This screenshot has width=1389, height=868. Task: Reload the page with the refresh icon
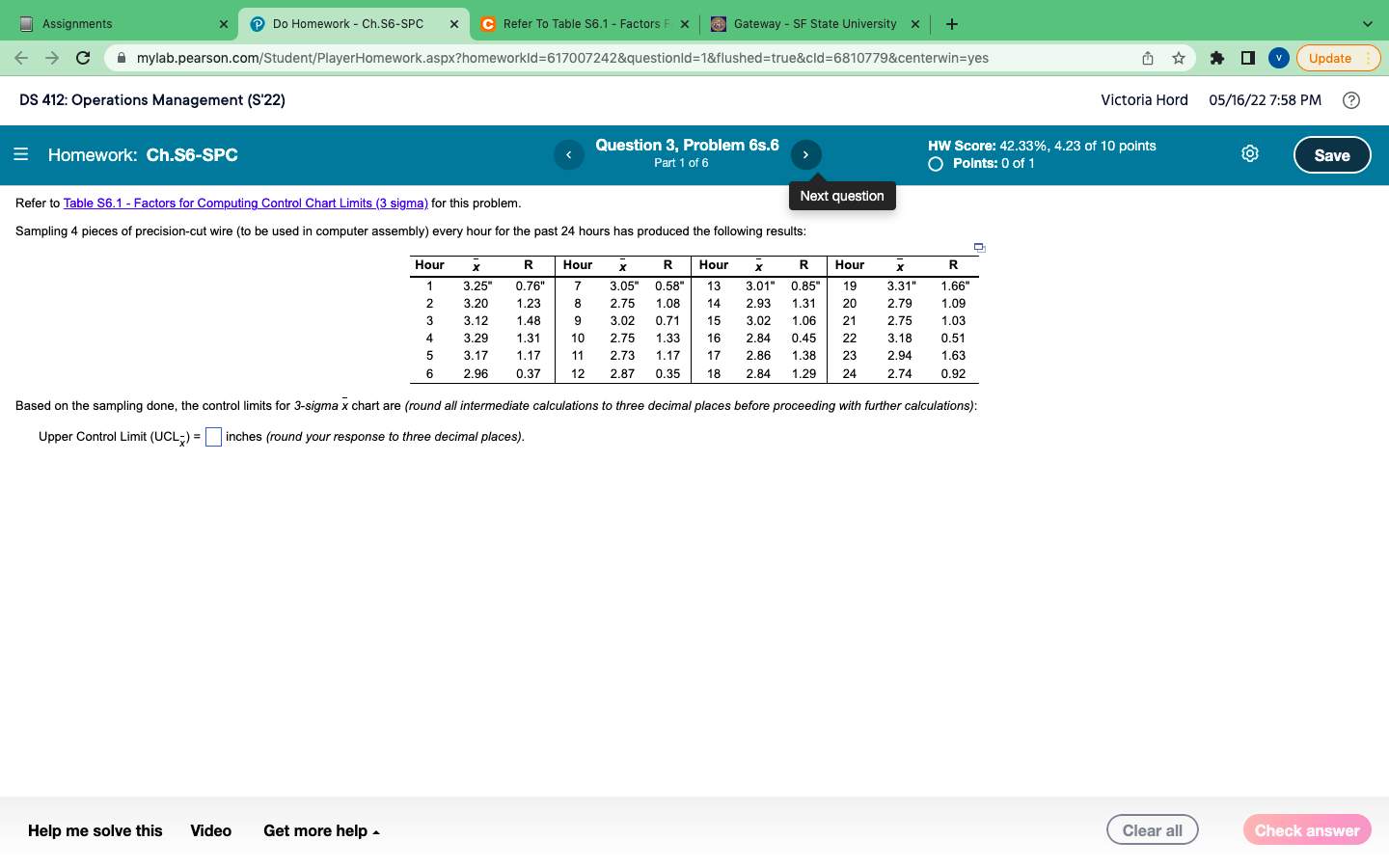(82, 58)
